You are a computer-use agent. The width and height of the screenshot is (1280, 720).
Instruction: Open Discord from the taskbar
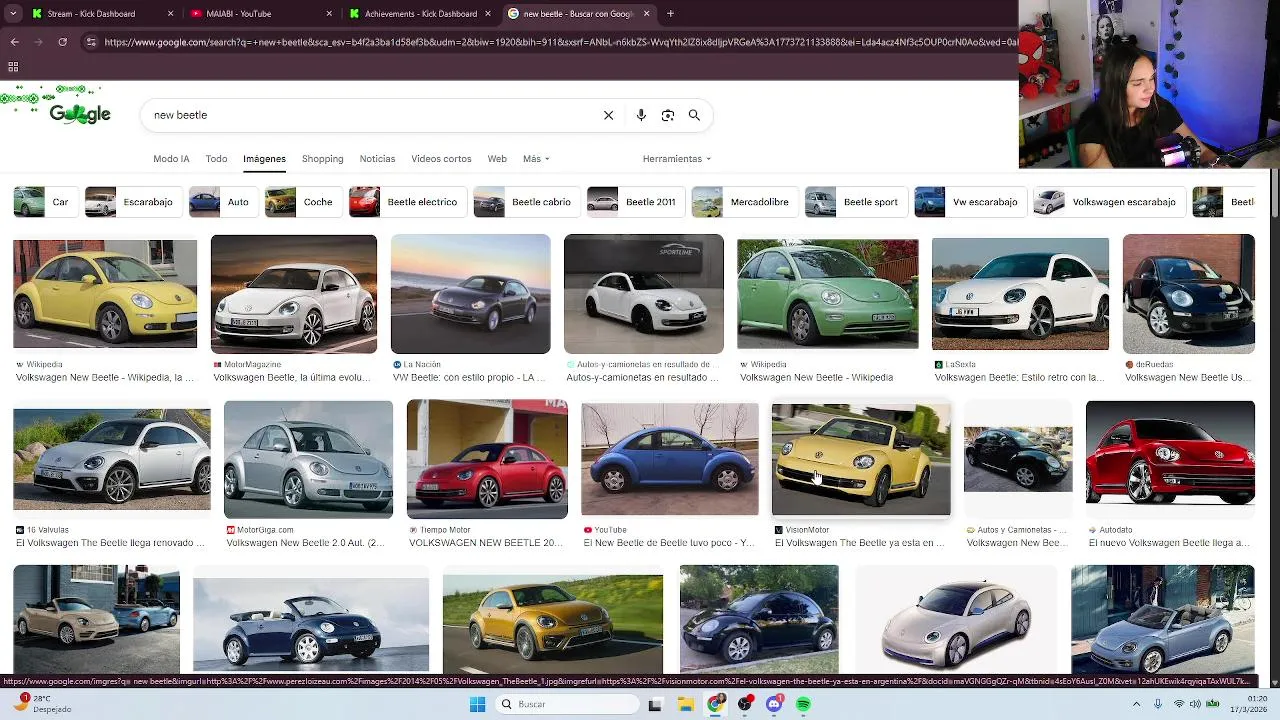[774, 704]
